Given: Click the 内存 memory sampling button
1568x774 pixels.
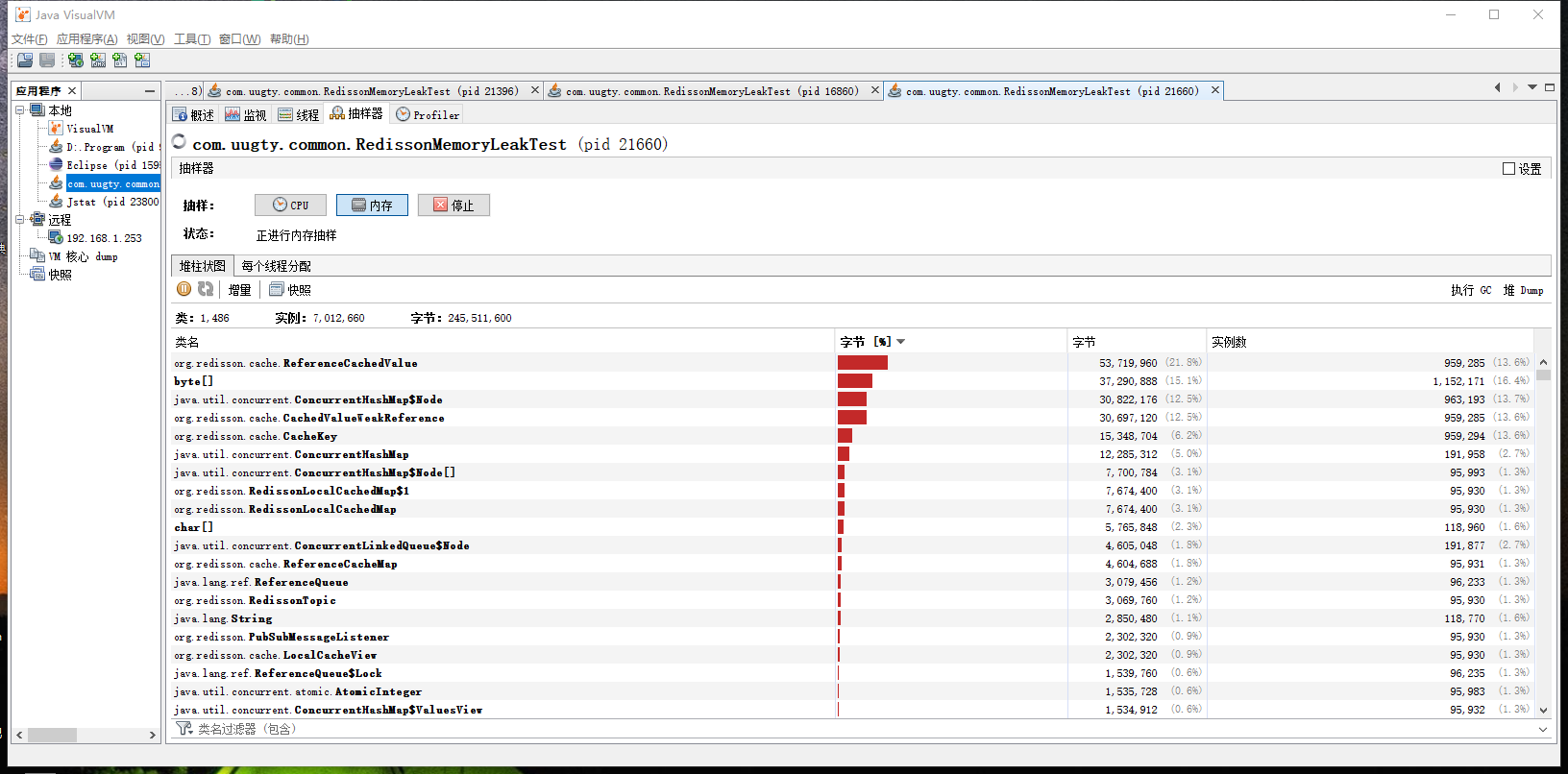Looking at the screenshot, I should (372, 205).
